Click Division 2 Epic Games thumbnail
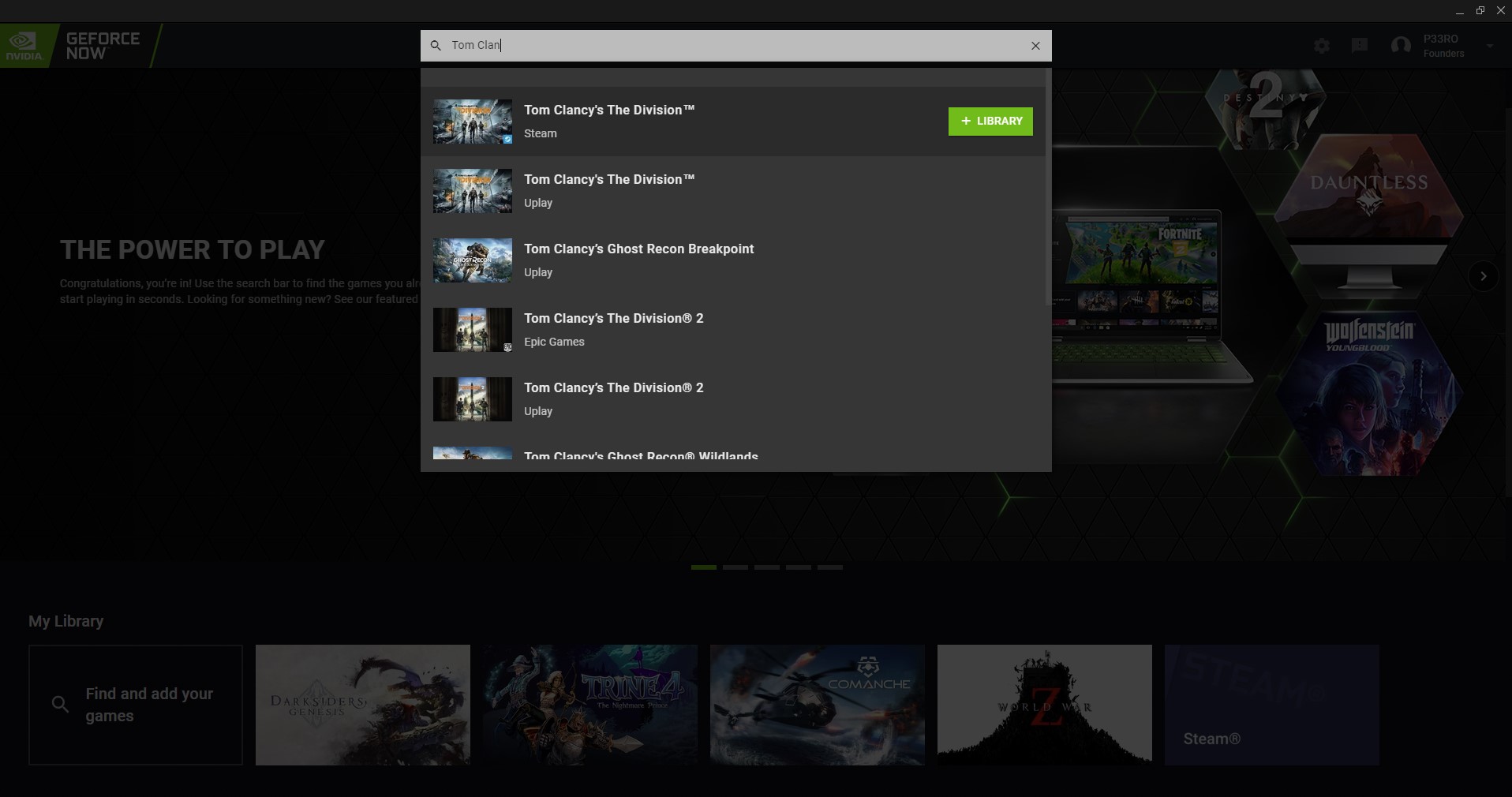Image resolution: width=1512 pixels, height=797 pixels. coord(473,330)
